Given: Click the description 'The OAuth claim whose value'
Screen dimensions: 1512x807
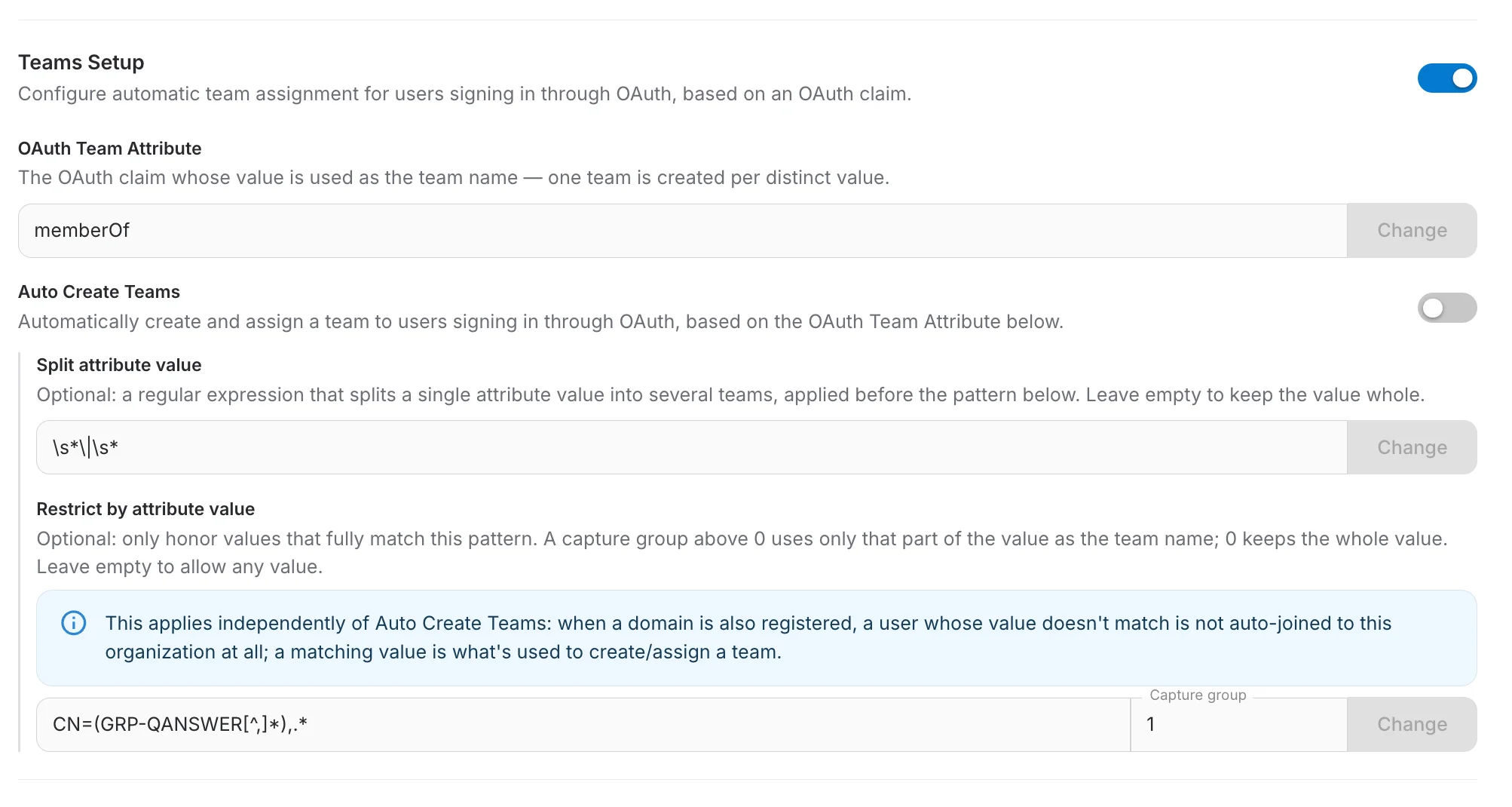Looking at the screenshot, I should coord(454,178).
